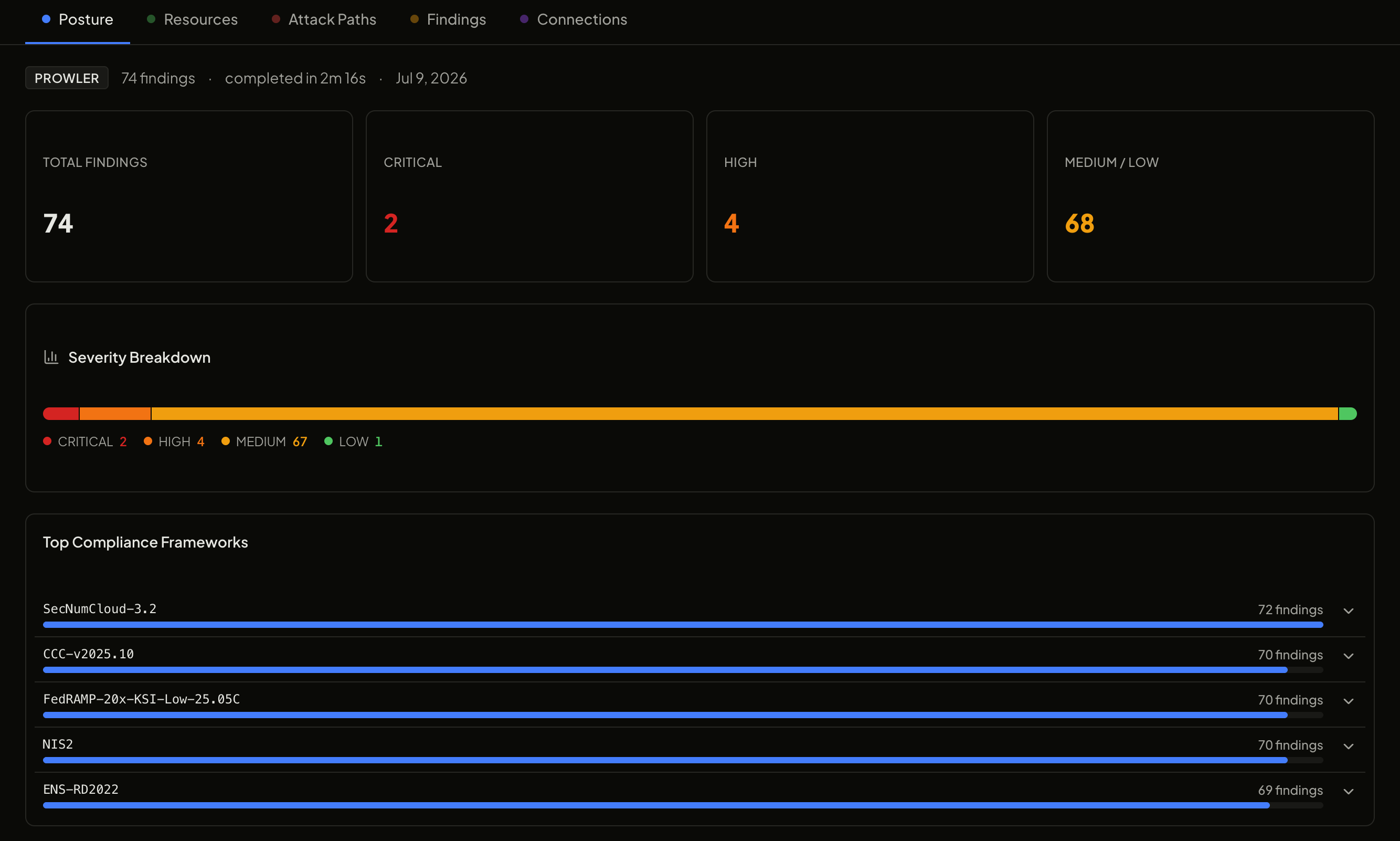1400x841 pixels.
Task: Click the green low segment of severity bar
Action: (x=1348, y=414)
